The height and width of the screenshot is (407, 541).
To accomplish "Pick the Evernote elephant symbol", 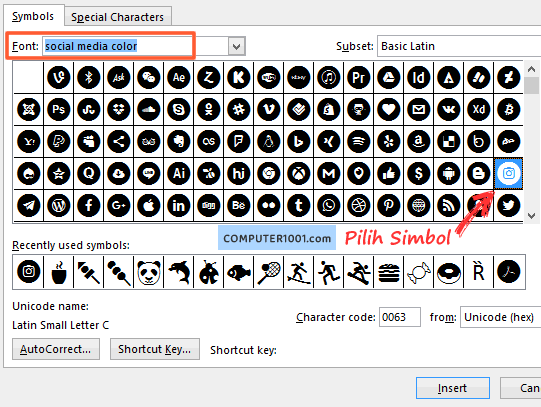I will (179, 141).
